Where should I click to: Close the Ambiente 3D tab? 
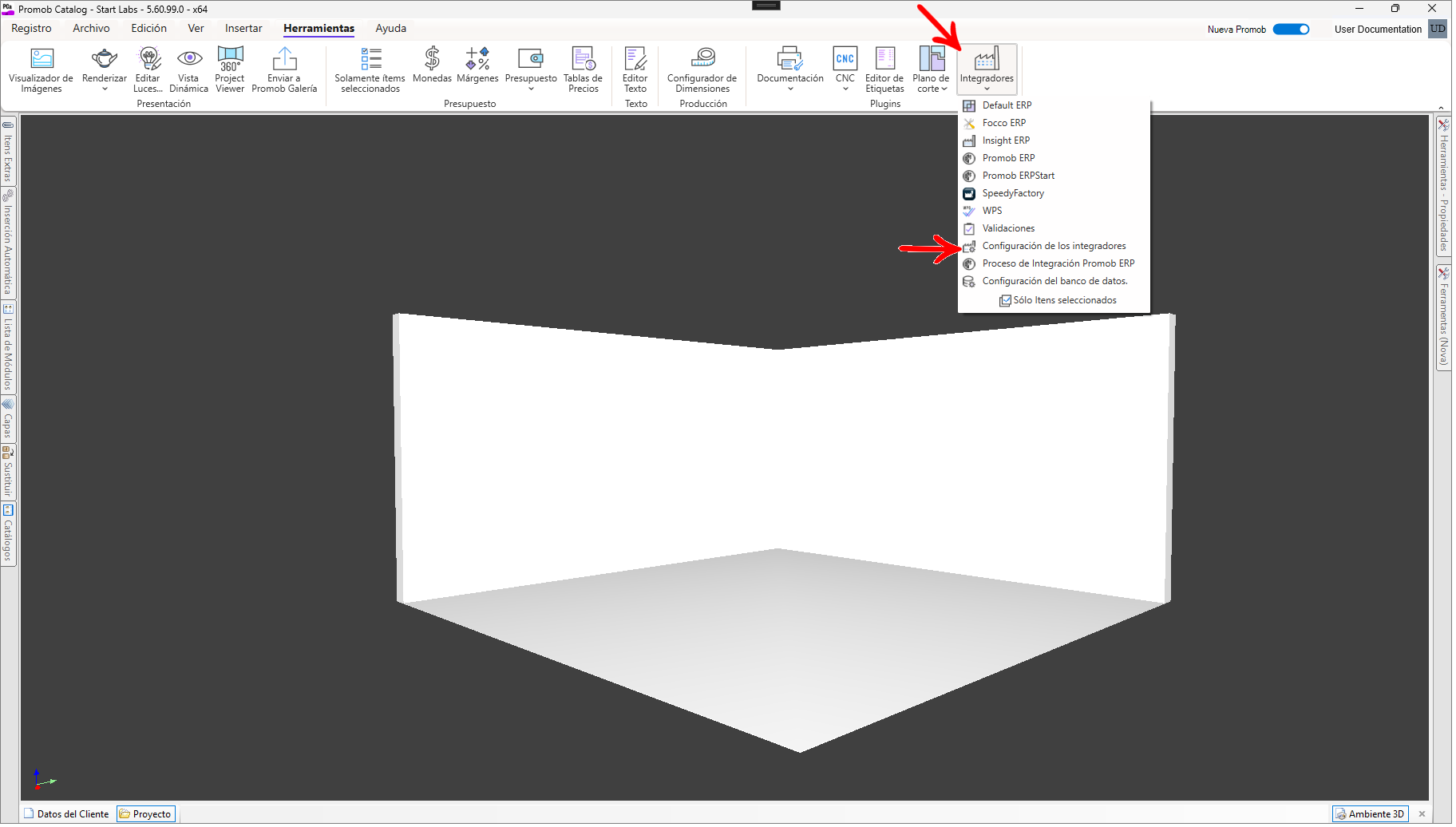point(1422,814)
